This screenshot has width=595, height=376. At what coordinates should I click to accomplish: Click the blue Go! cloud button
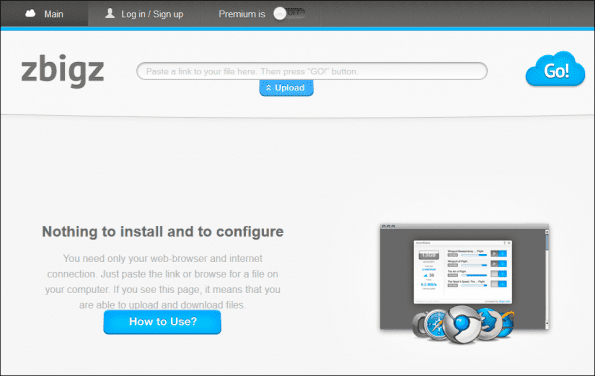pos(555,69)
